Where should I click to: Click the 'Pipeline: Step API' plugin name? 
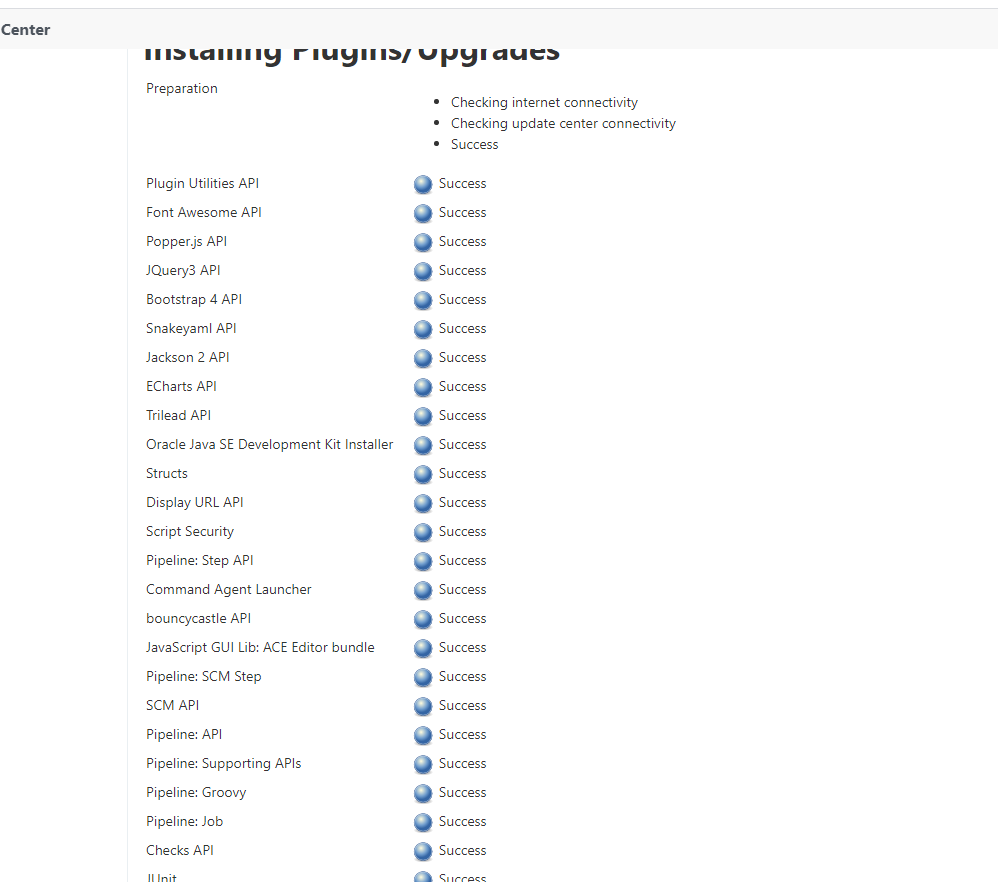(x=199, y=560)
